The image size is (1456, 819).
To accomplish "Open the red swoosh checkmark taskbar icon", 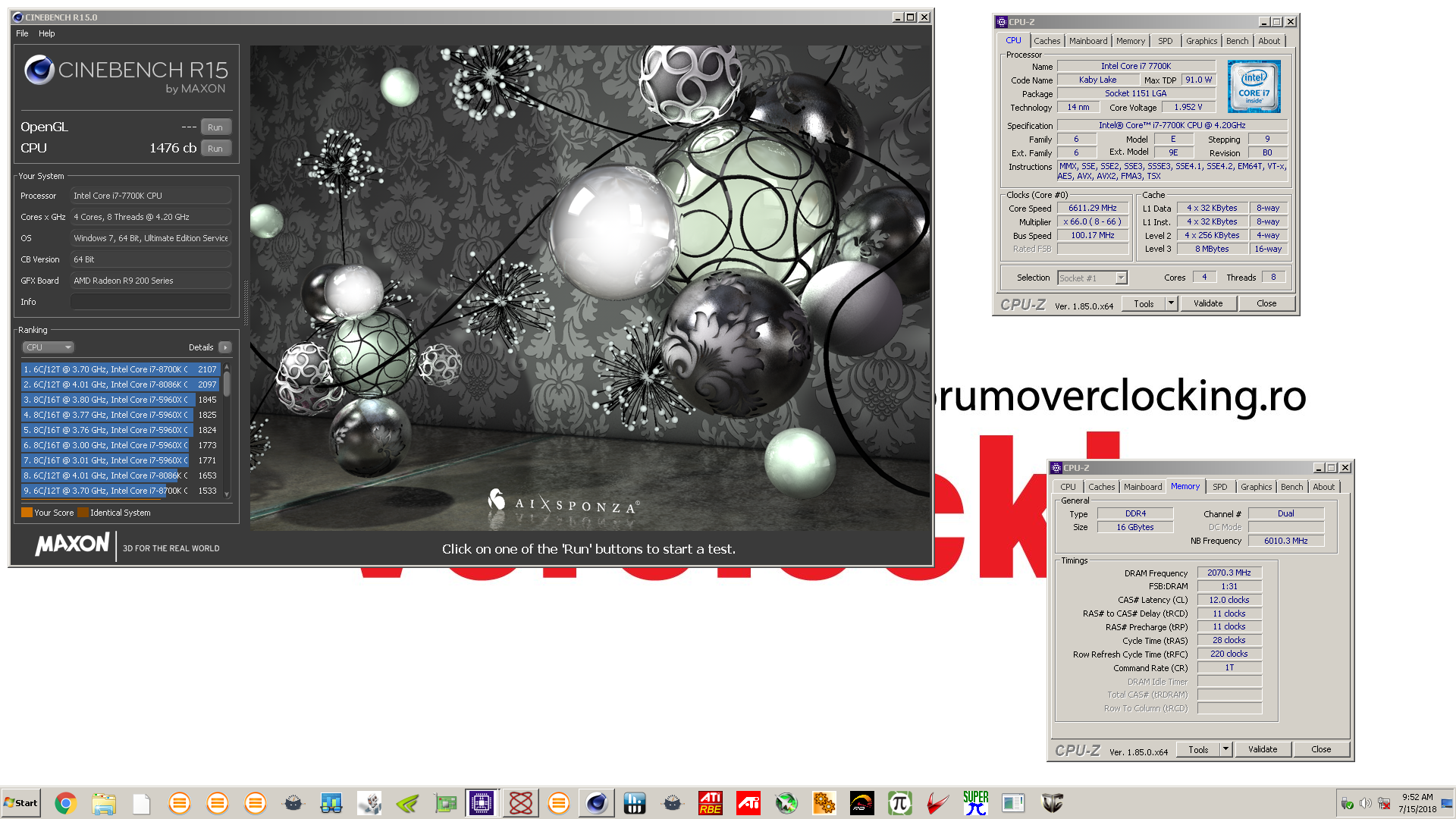I will click(938, 803).
